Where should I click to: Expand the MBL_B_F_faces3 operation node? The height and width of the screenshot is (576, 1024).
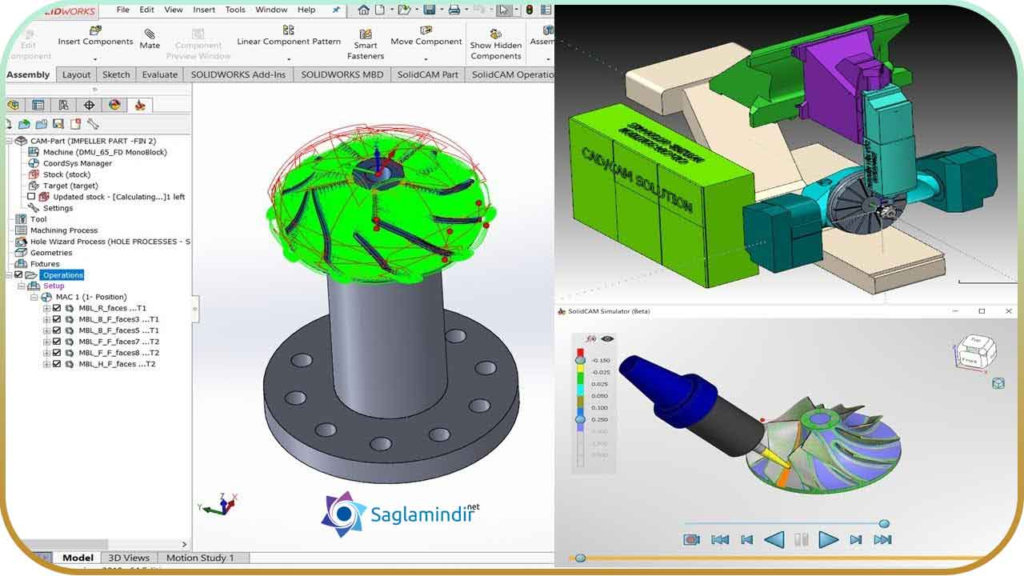[46, 319]
